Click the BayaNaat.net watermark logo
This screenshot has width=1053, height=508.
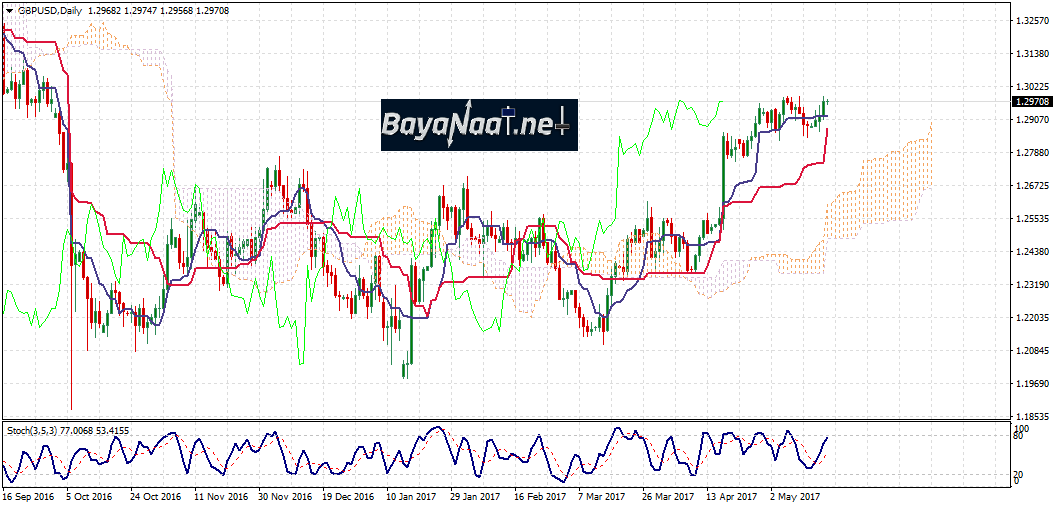click(x=478, y=125)
